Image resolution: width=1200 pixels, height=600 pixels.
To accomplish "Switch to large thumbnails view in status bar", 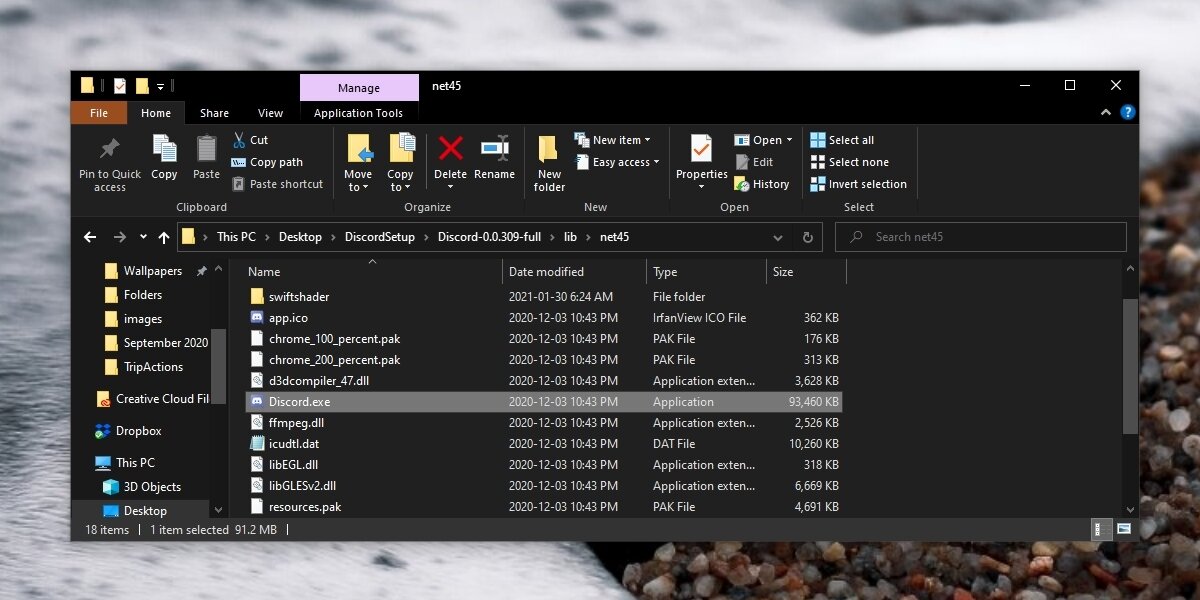I will [1123, 529].
